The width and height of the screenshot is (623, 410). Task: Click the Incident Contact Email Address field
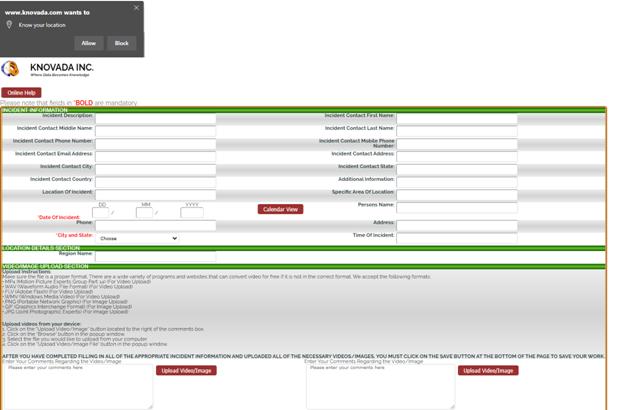(155, 156)
